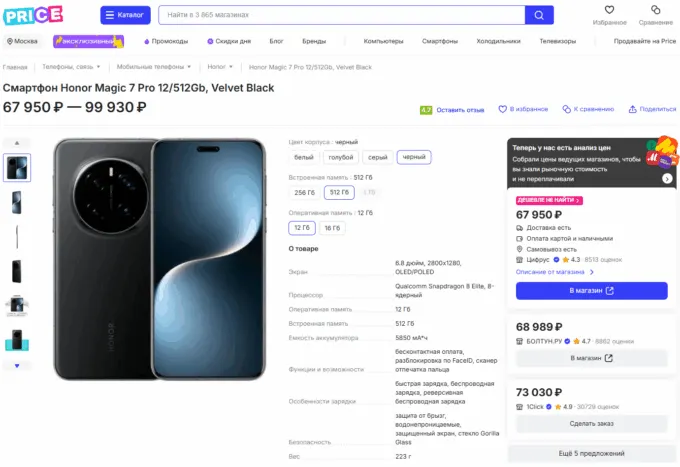Open Сравнение icon in header
The width and height of the screenshot is (680, 467).
point(656,10)
